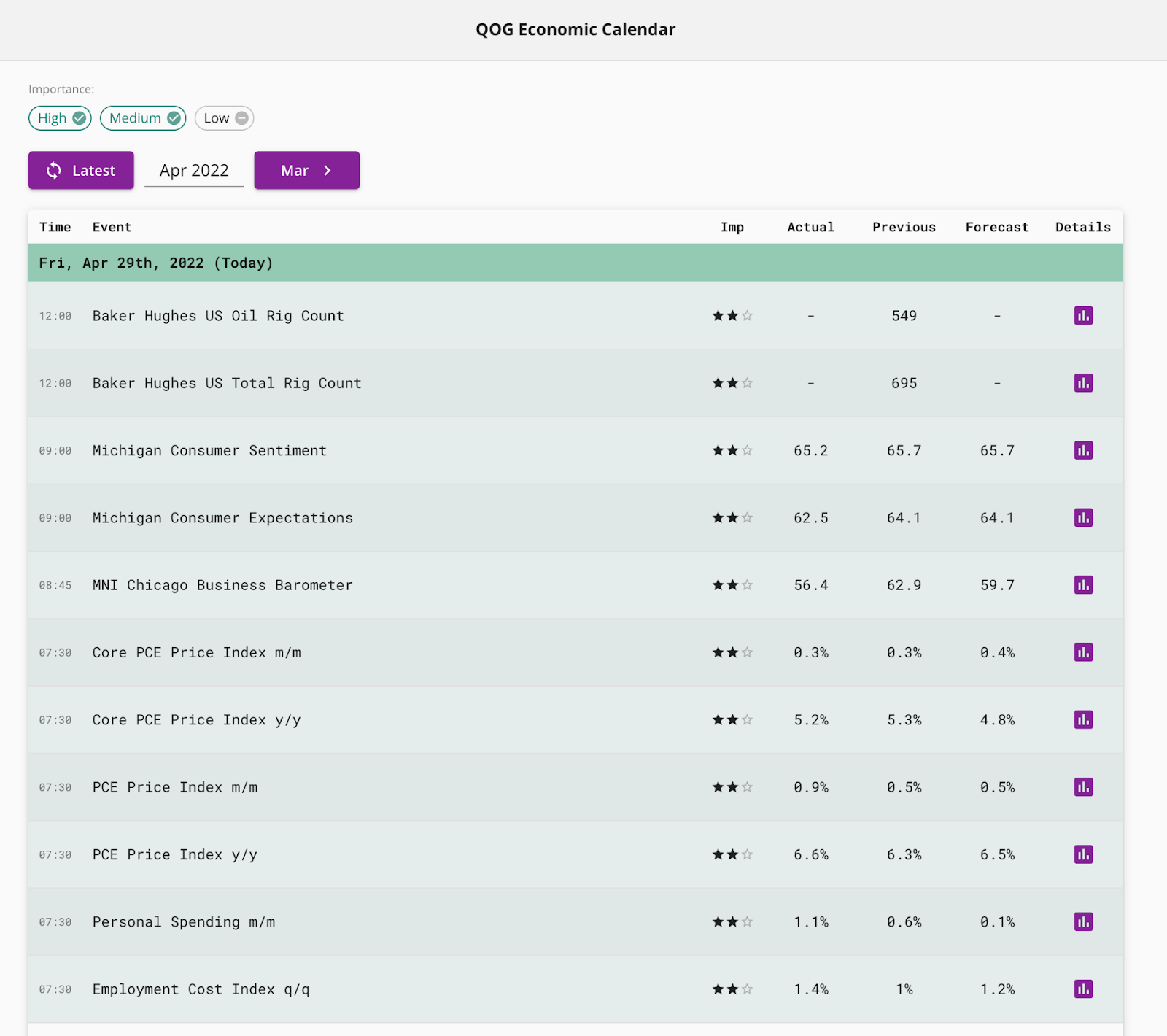This screenshot has height=1036, width=1167.
Task: Click the QOG Economic Calendar page title
Action: pos(575,29)
